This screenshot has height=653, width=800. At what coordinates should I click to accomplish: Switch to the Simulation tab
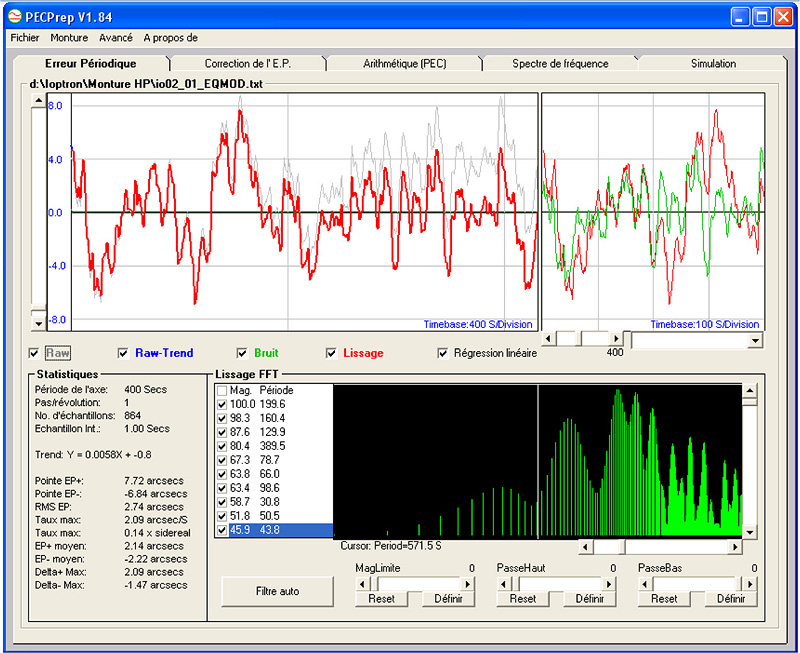pyautogui.click(x=713, y=63)
